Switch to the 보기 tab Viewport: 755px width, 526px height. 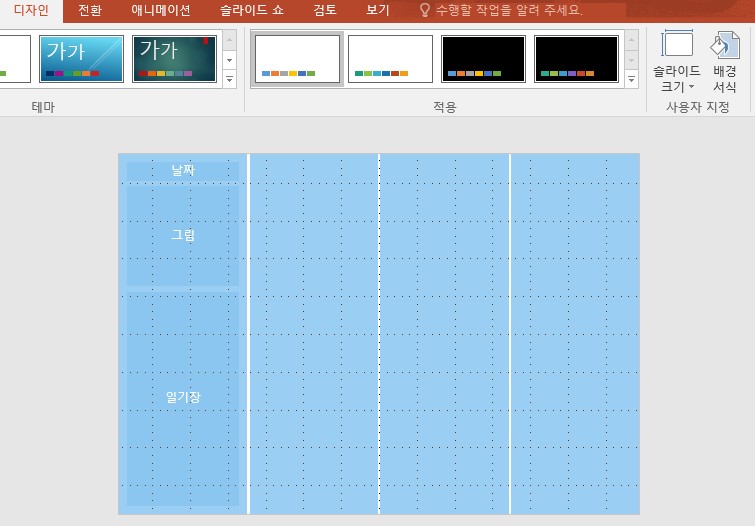pyautogui.click(x=378, y=10)
